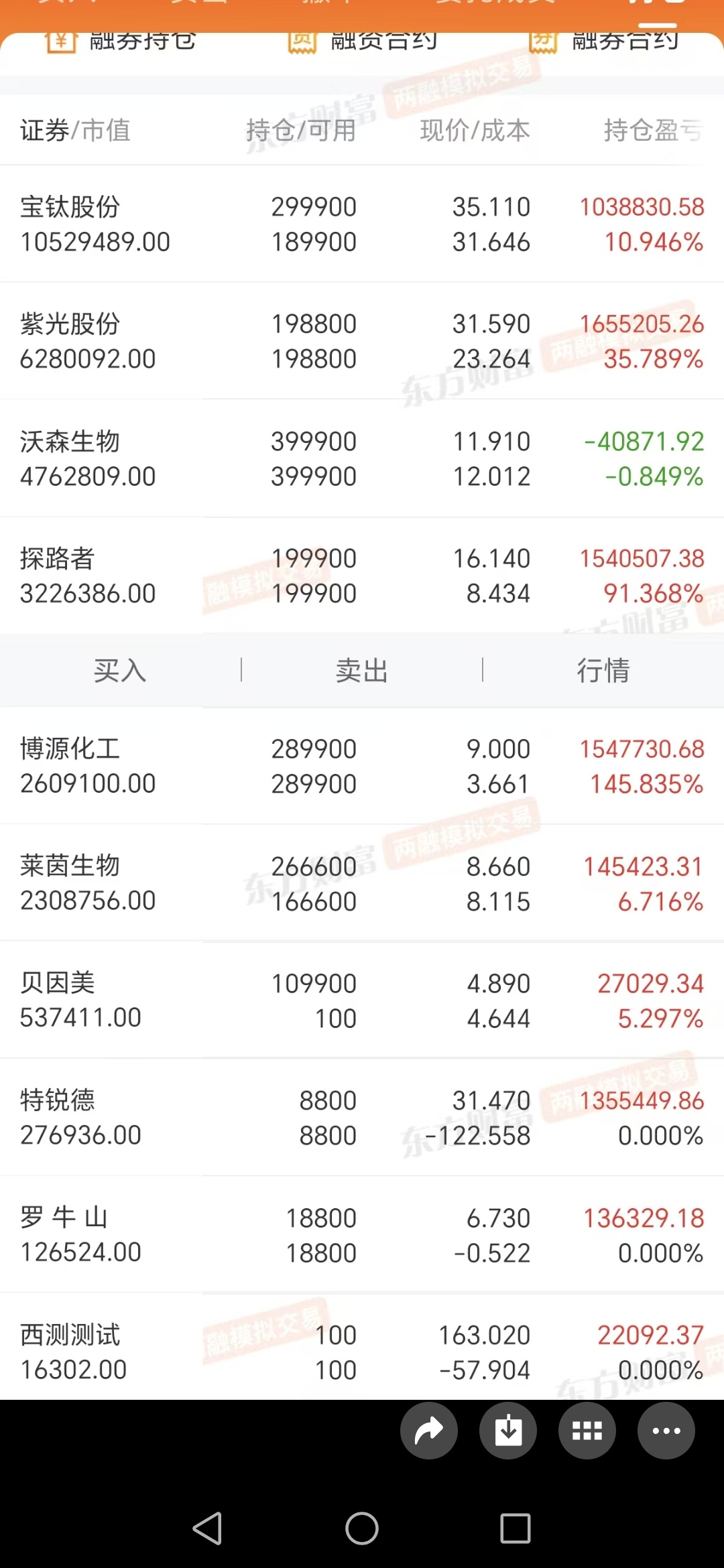Viewport: 724px width, 1568px height.
Task: Tap 卖出 button for 探路者
Action: tap(362, 670)
